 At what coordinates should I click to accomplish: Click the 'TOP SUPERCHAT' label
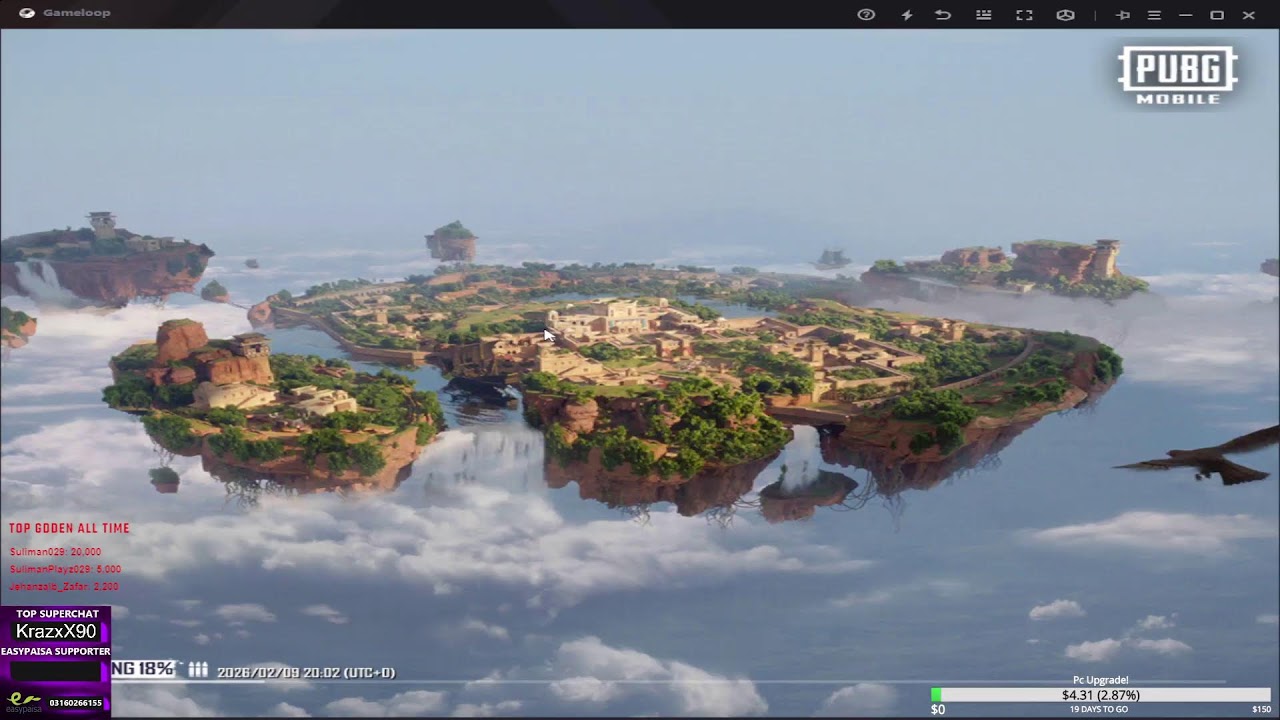pos(57,614)
